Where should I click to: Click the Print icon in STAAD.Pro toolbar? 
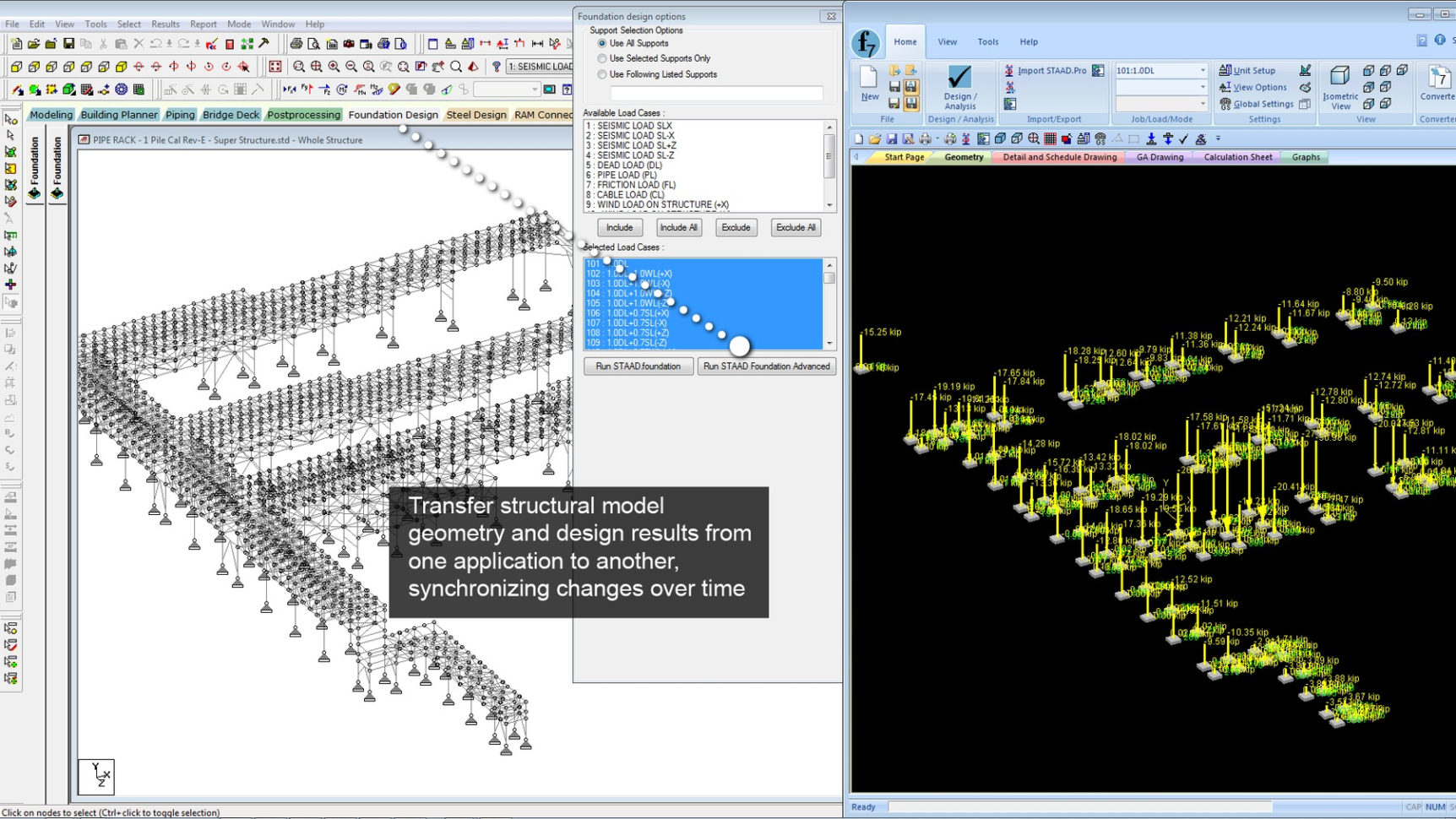[x=296, y=41]
